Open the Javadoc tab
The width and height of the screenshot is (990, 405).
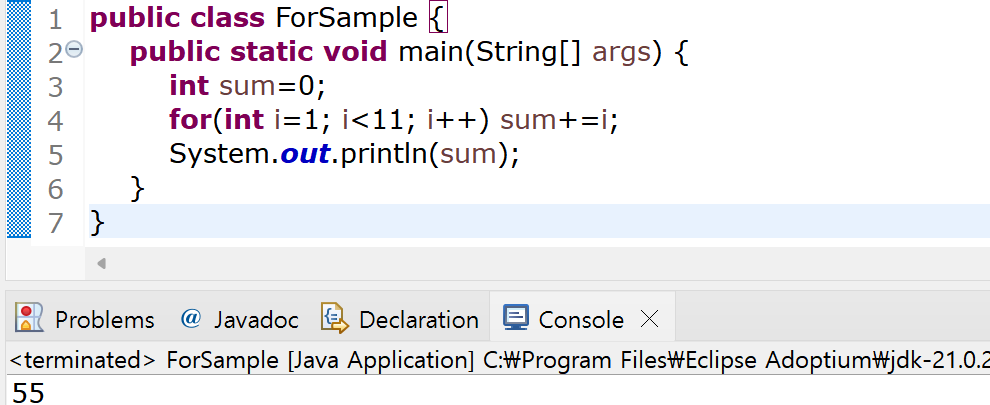click(x=240, y=320)
